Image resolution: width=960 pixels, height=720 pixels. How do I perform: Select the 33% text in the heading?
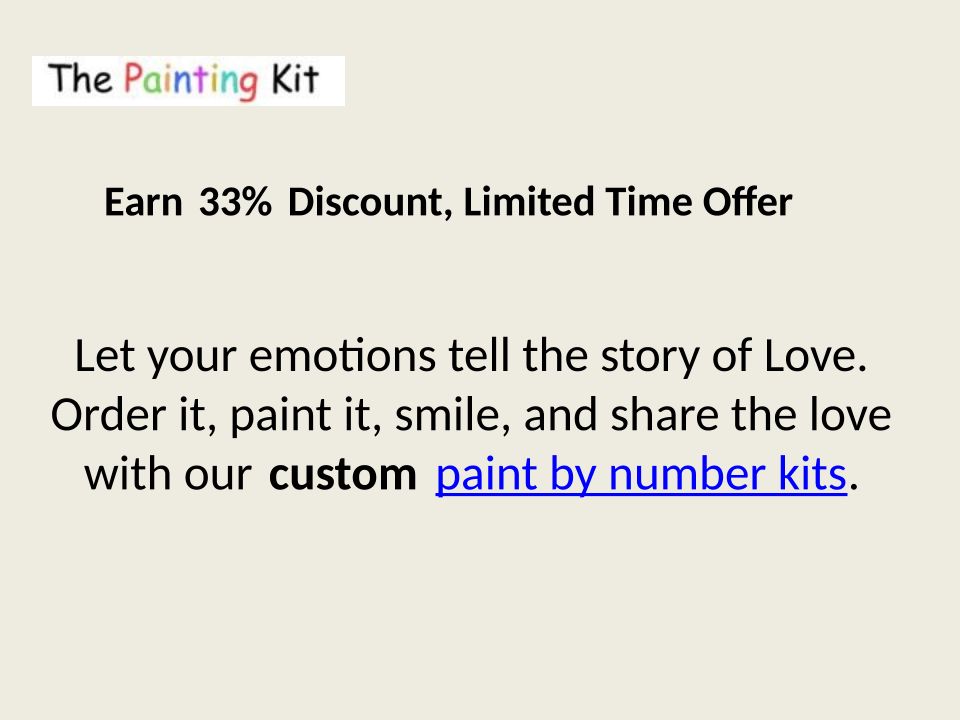pyautogui.click(x=235, y=203)
